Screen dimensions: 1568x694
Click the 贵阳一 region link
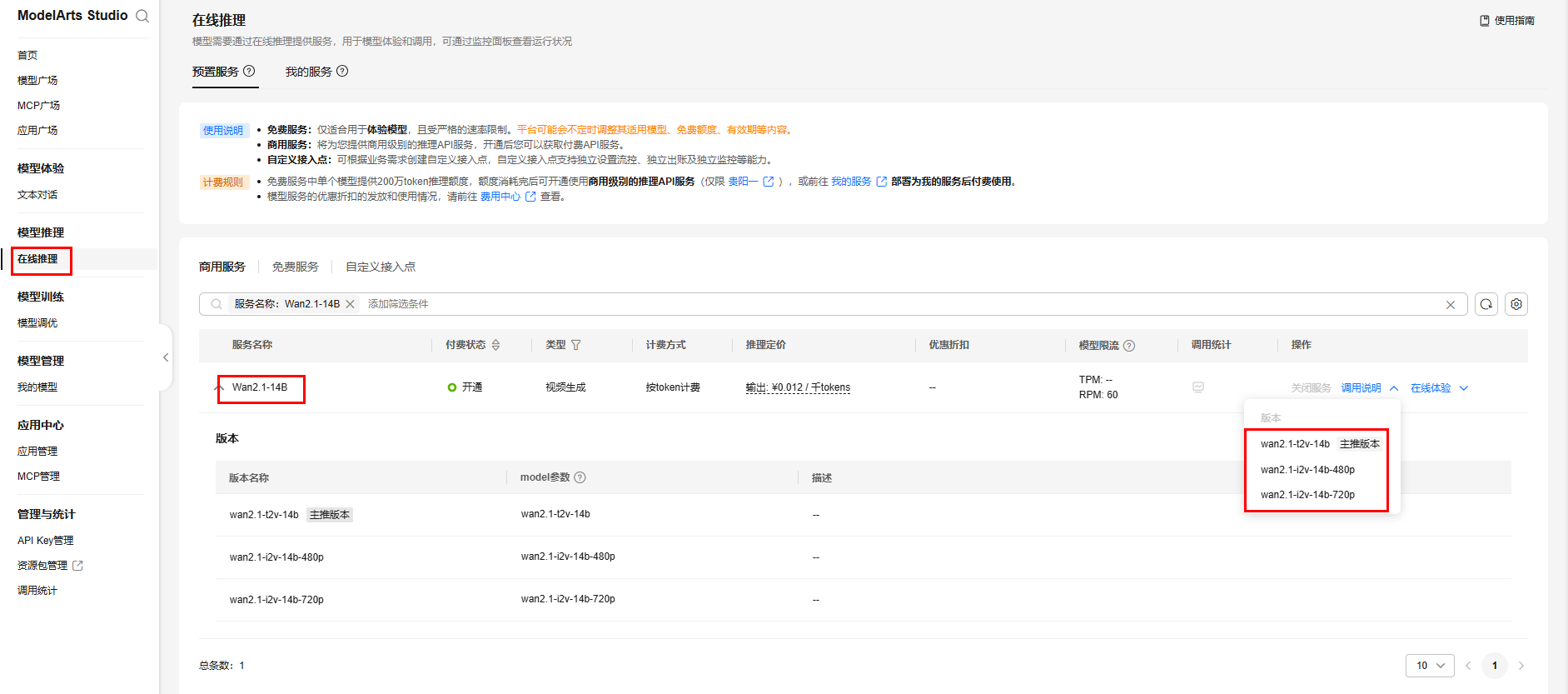coord(743,182)
